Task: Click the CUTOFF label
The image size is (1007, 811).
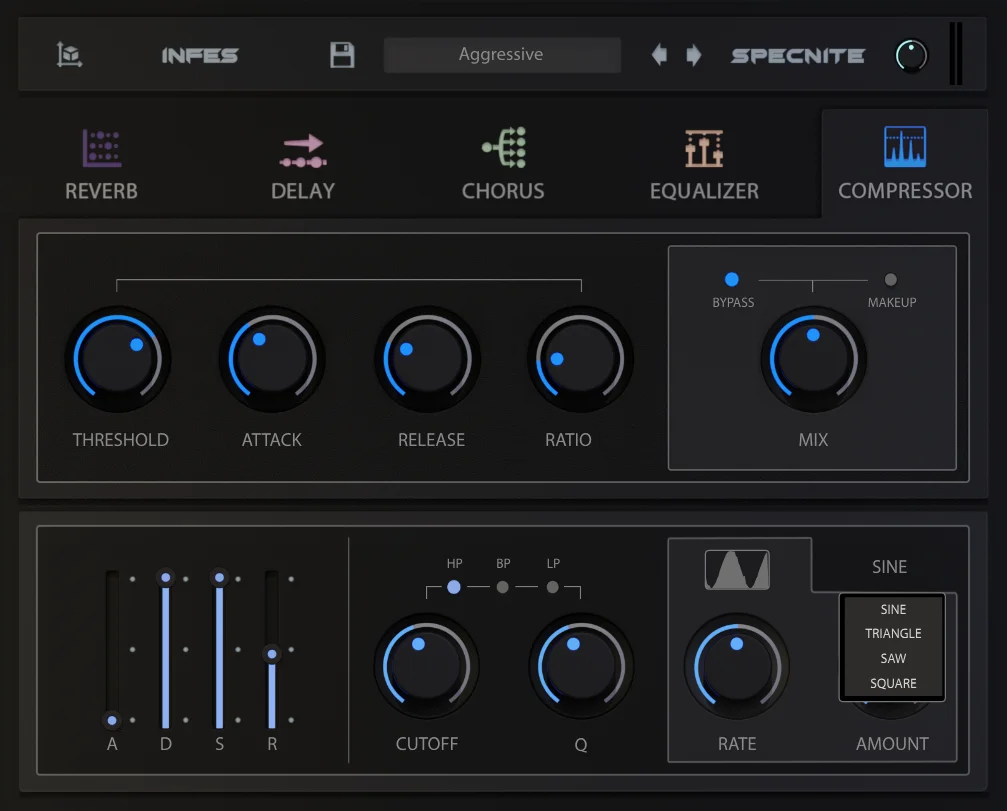Action: point(427,744)
